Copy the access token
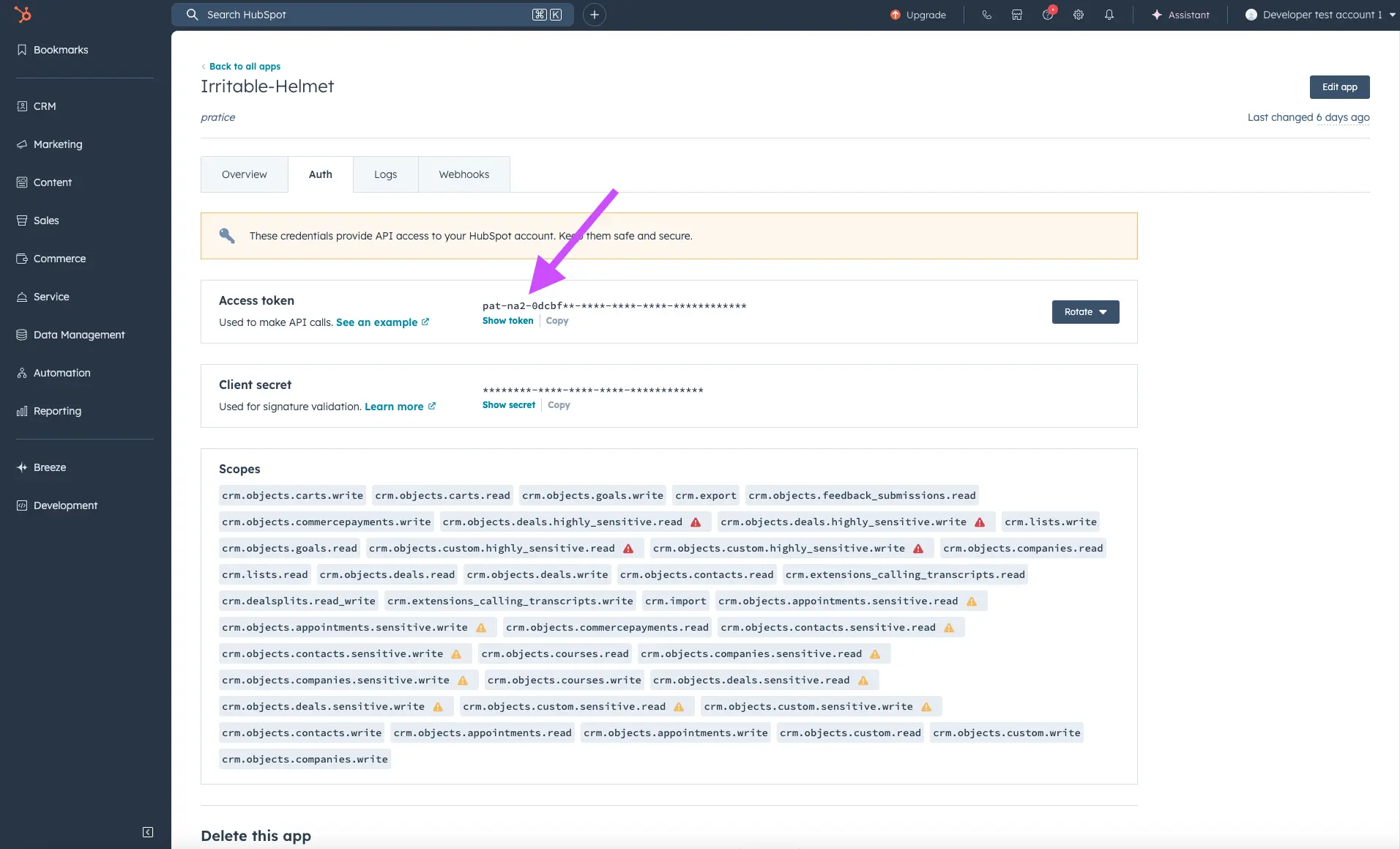This screenshot has width=1400, height=849. pyautogui.click(x=557, y=321)
